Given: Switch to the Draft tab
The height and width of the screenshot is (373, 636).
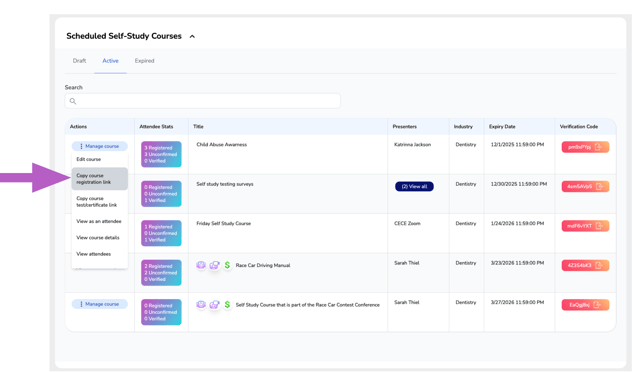Looking at the screenshot, I should click(79, 61).
